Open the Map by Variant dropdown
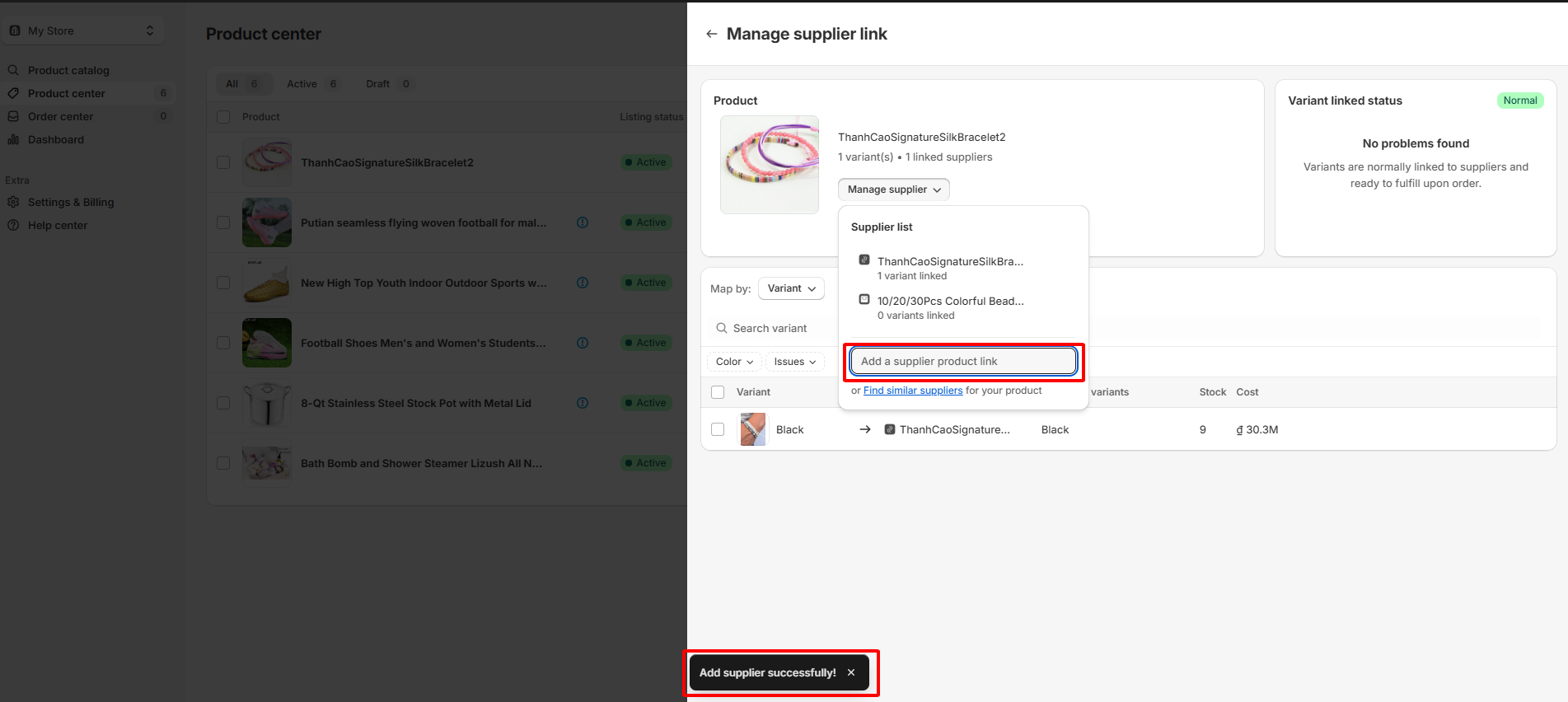The width and height of the screenshot is (1568, 702). pyautogui.click(x=791, y=288)
